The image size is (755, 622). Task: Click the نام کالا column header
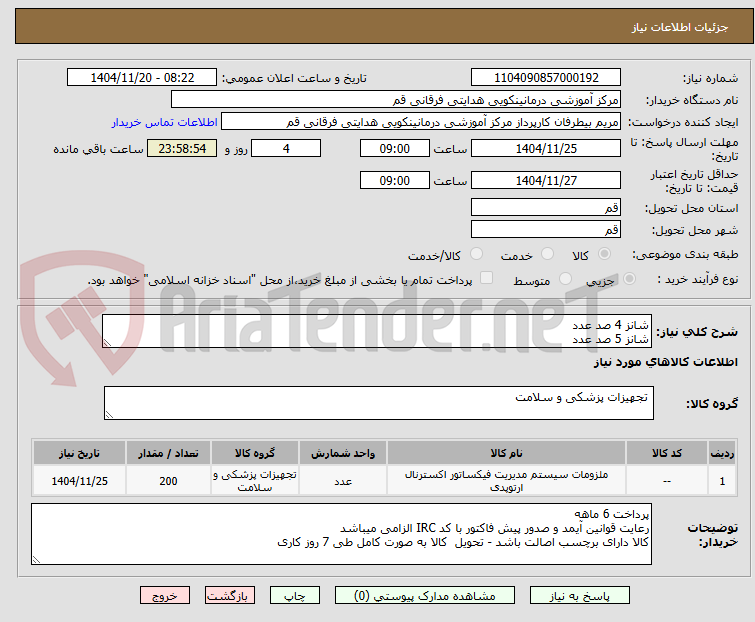point(507,453)
